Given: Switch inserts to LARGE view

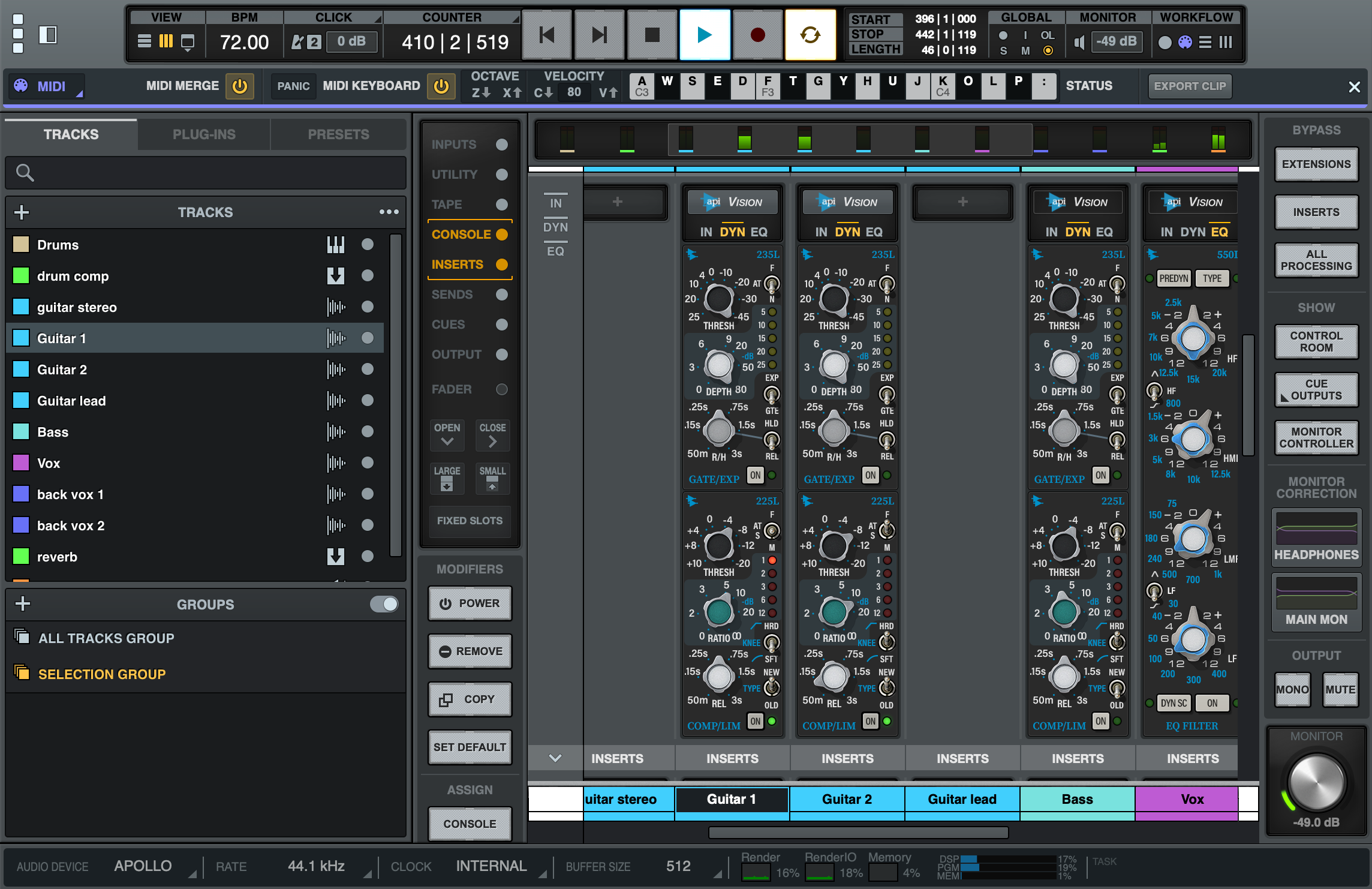Looking at the screenshot, I should coord(447,478).
